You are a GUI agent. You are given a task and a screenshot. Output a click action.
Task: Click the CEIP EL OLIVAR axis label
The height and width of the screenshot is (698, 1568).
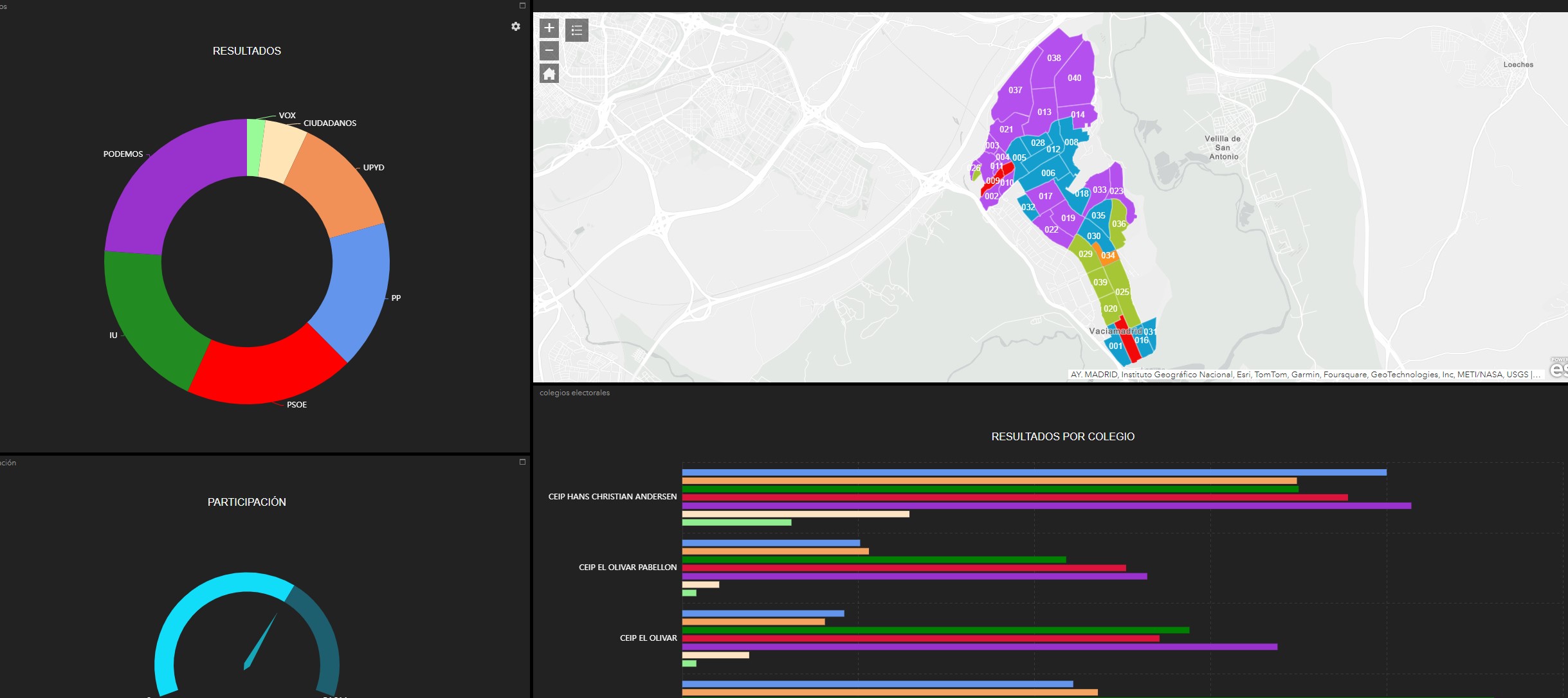648,638
